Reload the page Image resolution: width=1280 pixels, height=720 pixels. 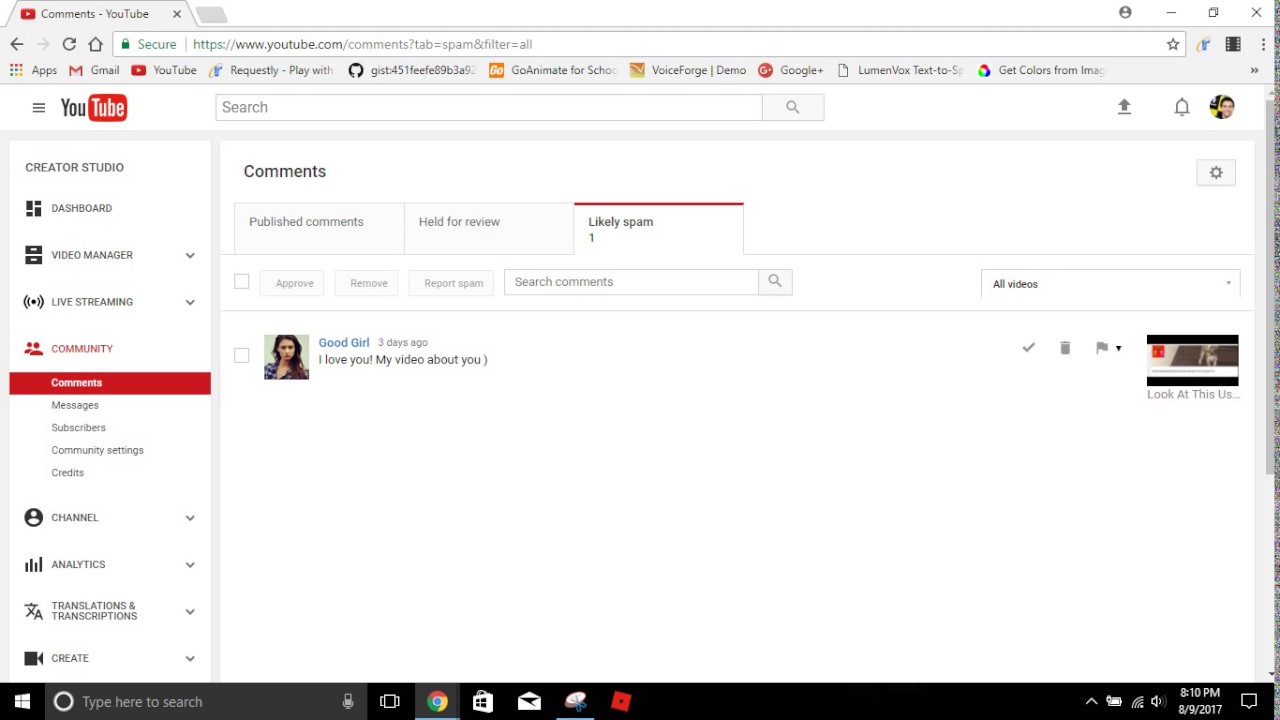click(69, 44)
